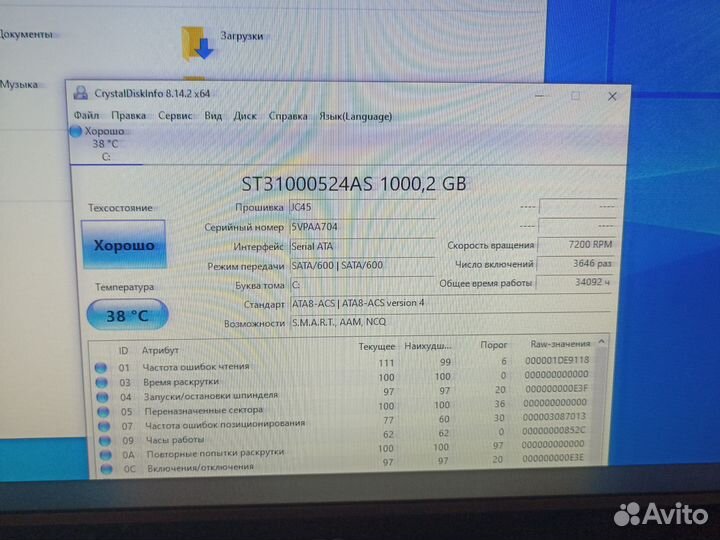Screen dimensions: 720x540
Task: Click status dot for attribute 07
Action: (104, 426)
